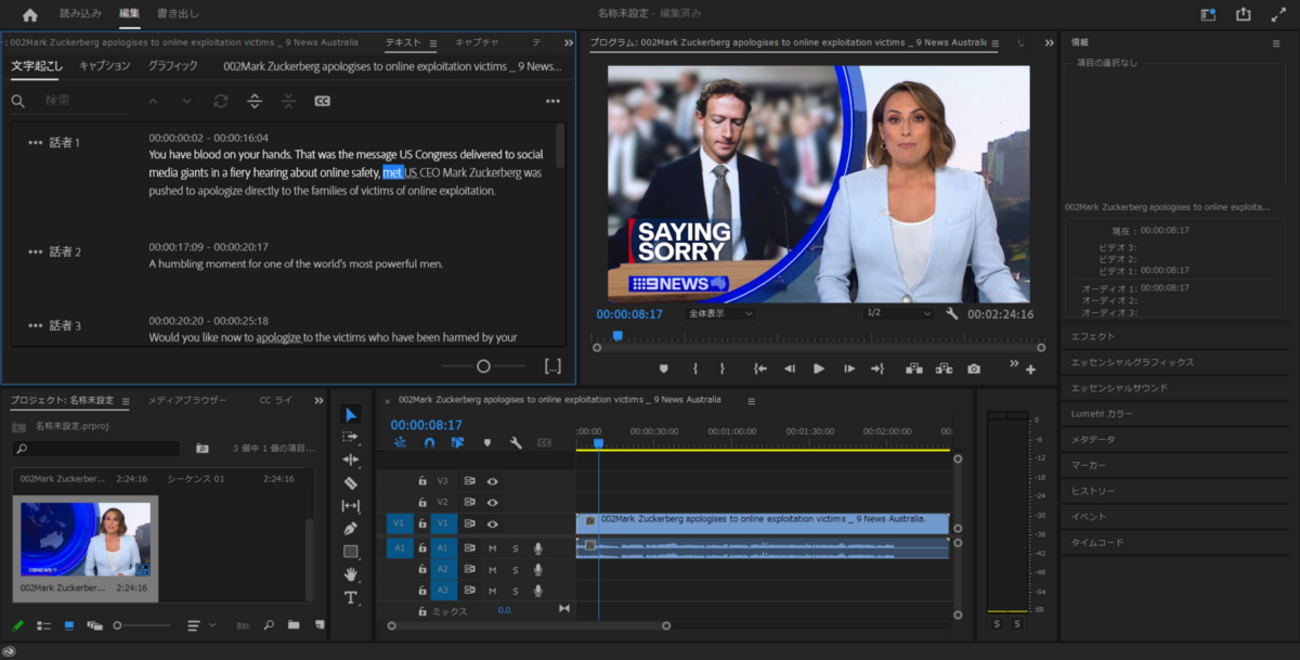The width and height of the screenshot is (1300, 660).
Task: Open the zoom level dropdown 全体表示
Action: pyautogui.click(x=720, y=313)
